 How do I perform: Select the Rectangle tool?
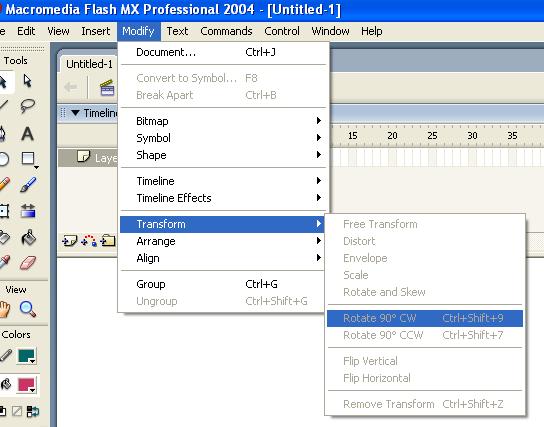coord(28,159)
